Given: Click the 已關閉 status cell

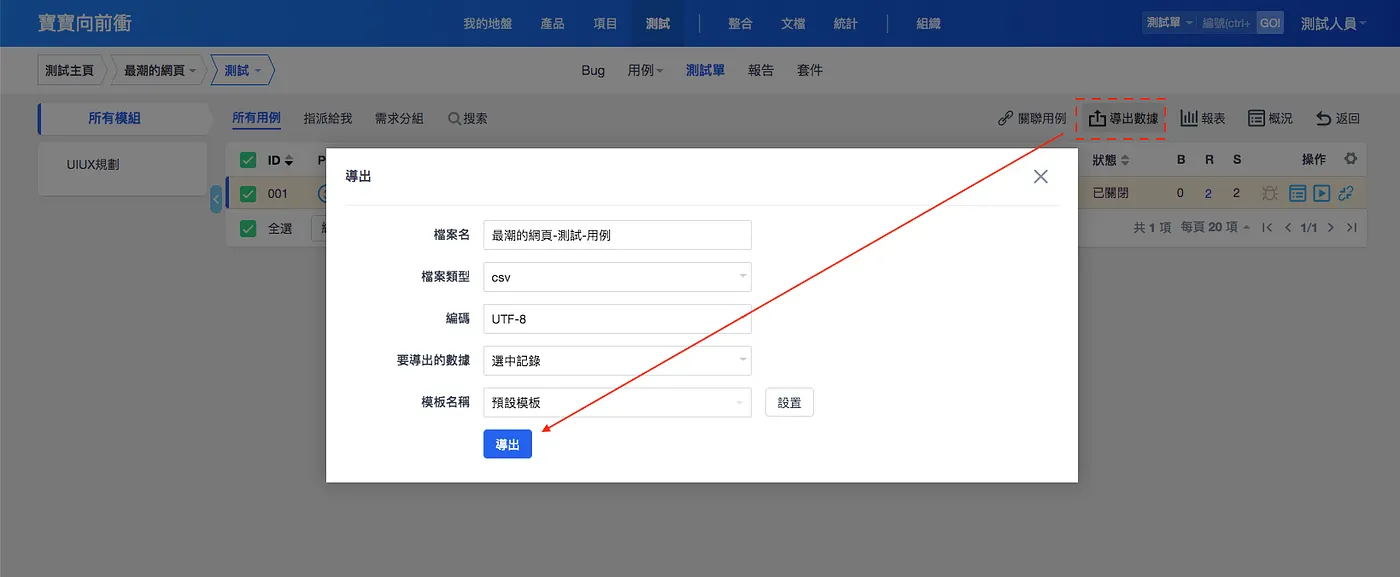Looking at the screenshot, I should pos(1110,194).
